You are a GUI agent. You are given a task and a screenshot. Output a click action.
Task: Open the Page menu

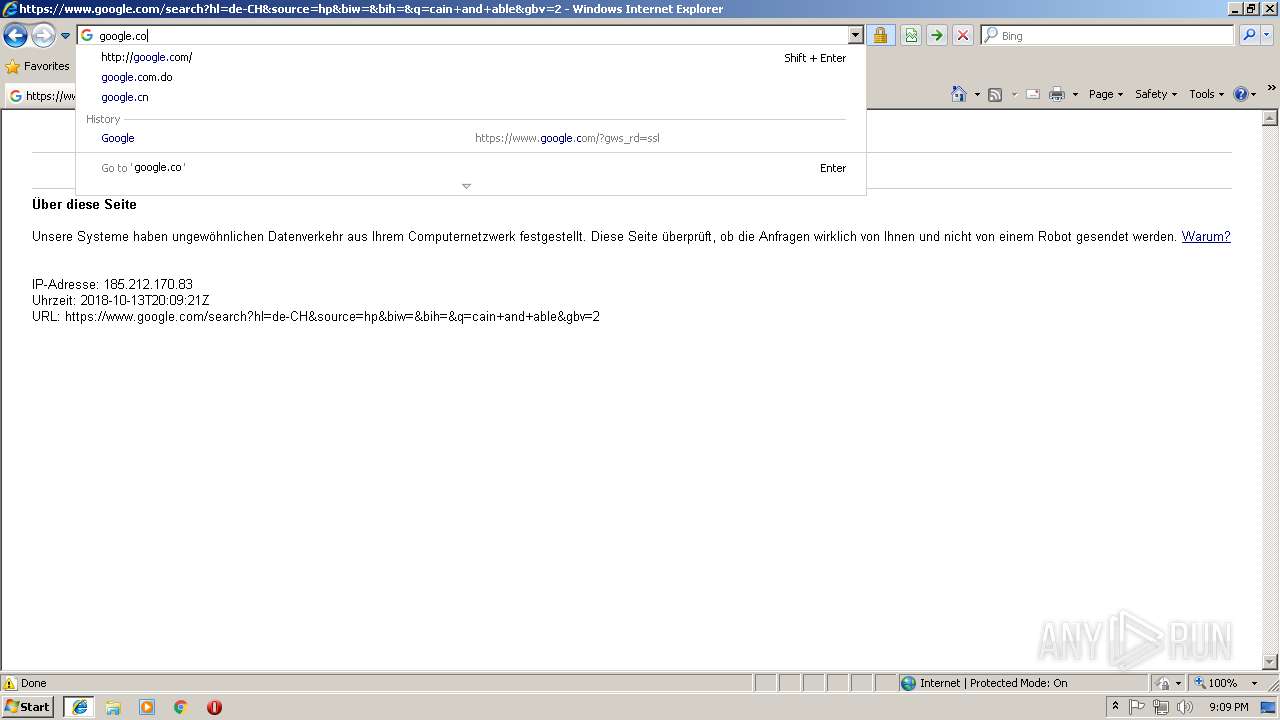click(1106, 94)
